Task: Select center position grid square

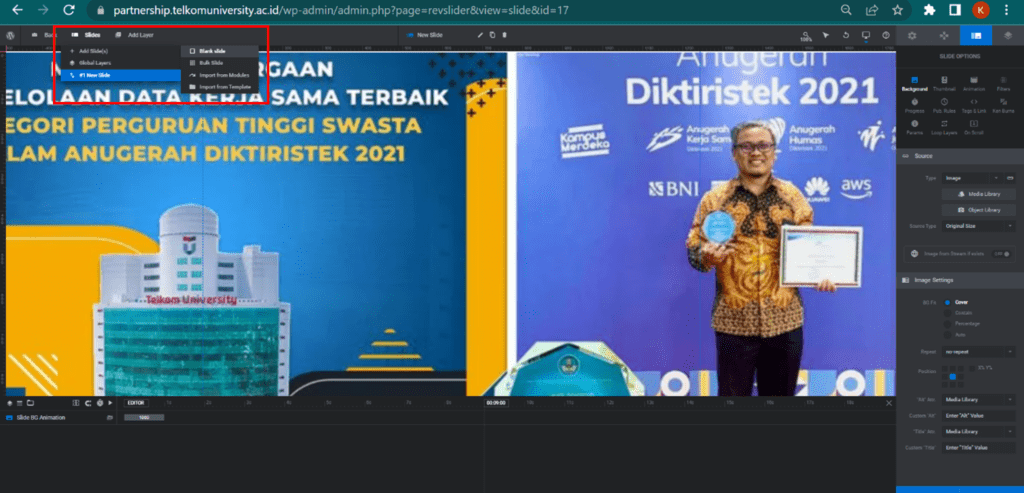Action: 953,377
